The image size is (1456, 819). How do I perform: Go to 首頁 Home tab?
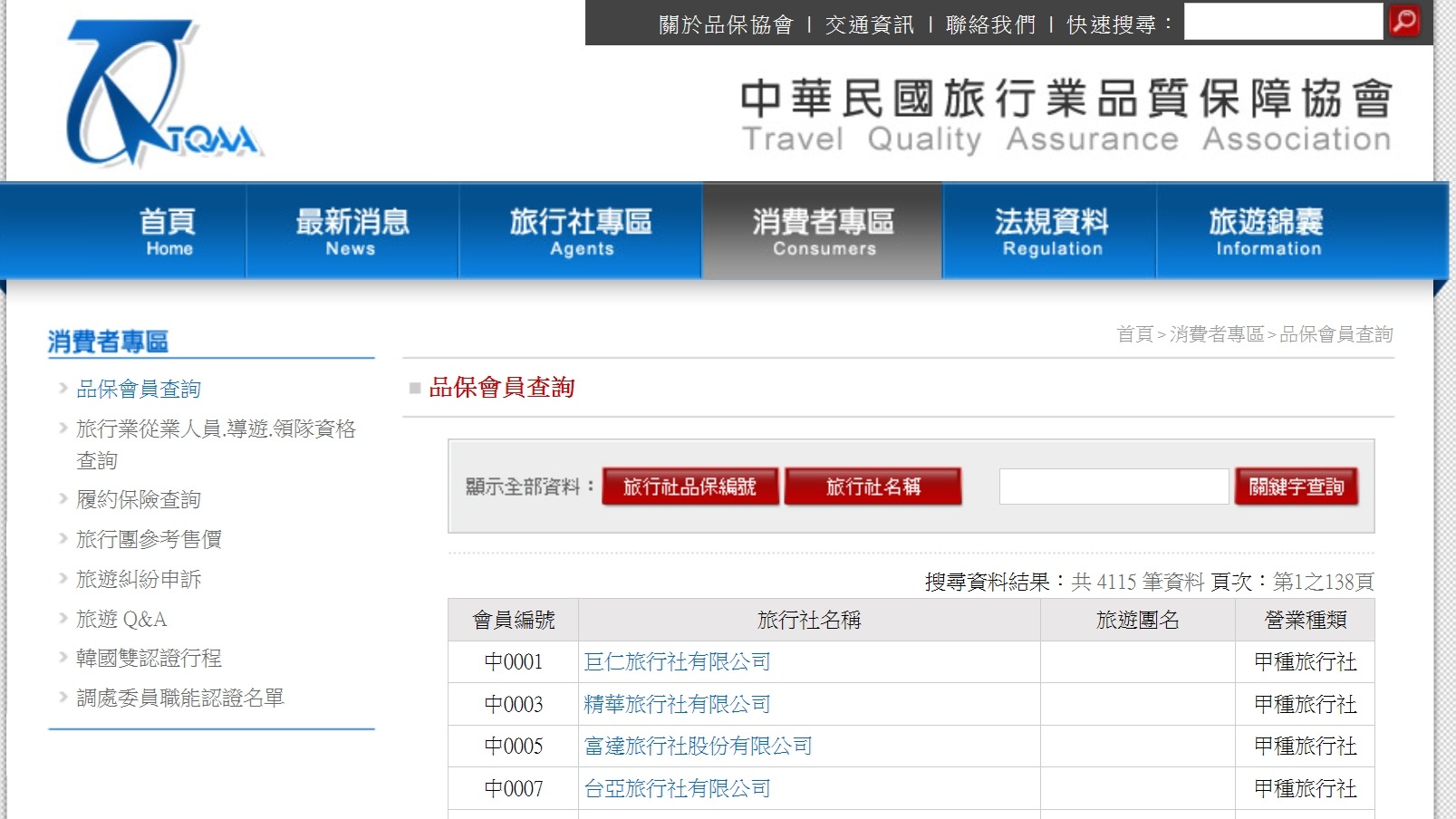pos(169,231)
